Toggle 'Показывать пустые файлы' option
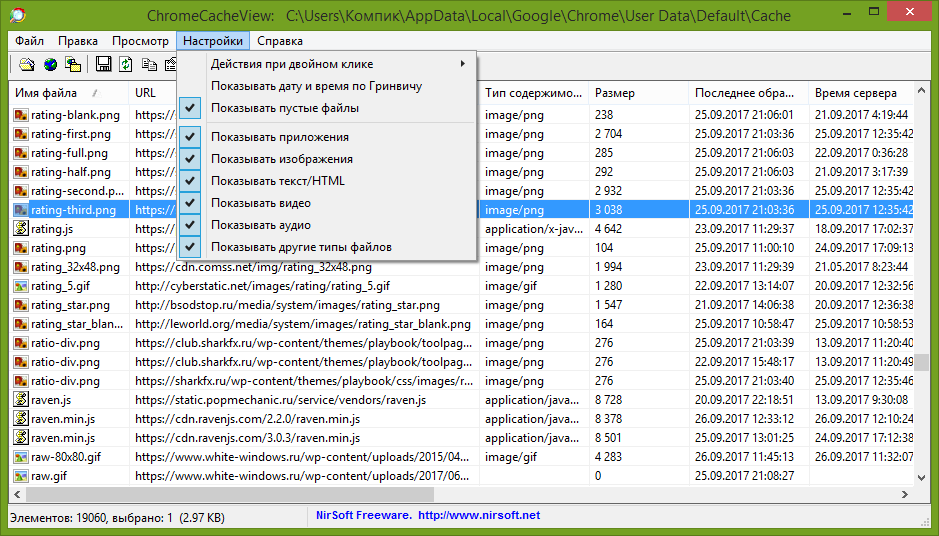939x536 pixels. (285, 108)
